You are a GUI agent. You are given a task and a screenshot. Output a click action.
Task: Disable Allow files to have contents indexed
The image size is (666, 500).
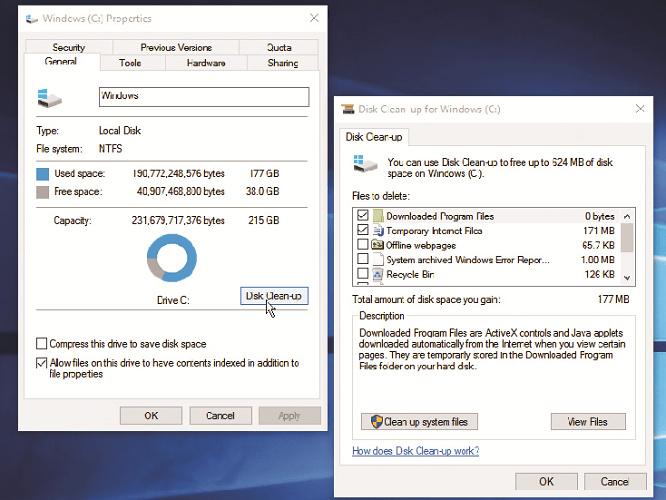[42, 363]
